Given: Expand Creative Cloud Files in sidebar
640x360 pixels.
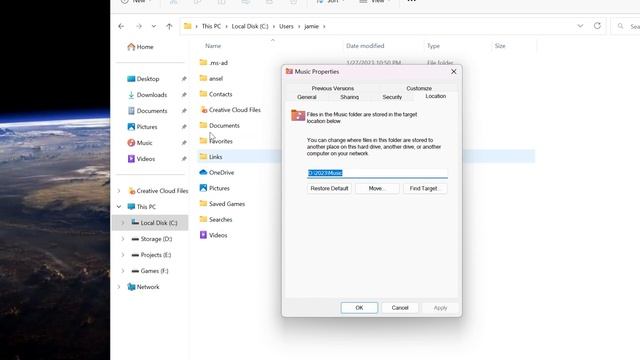Looking at the screenshot, I should click(x=119, y=191).
